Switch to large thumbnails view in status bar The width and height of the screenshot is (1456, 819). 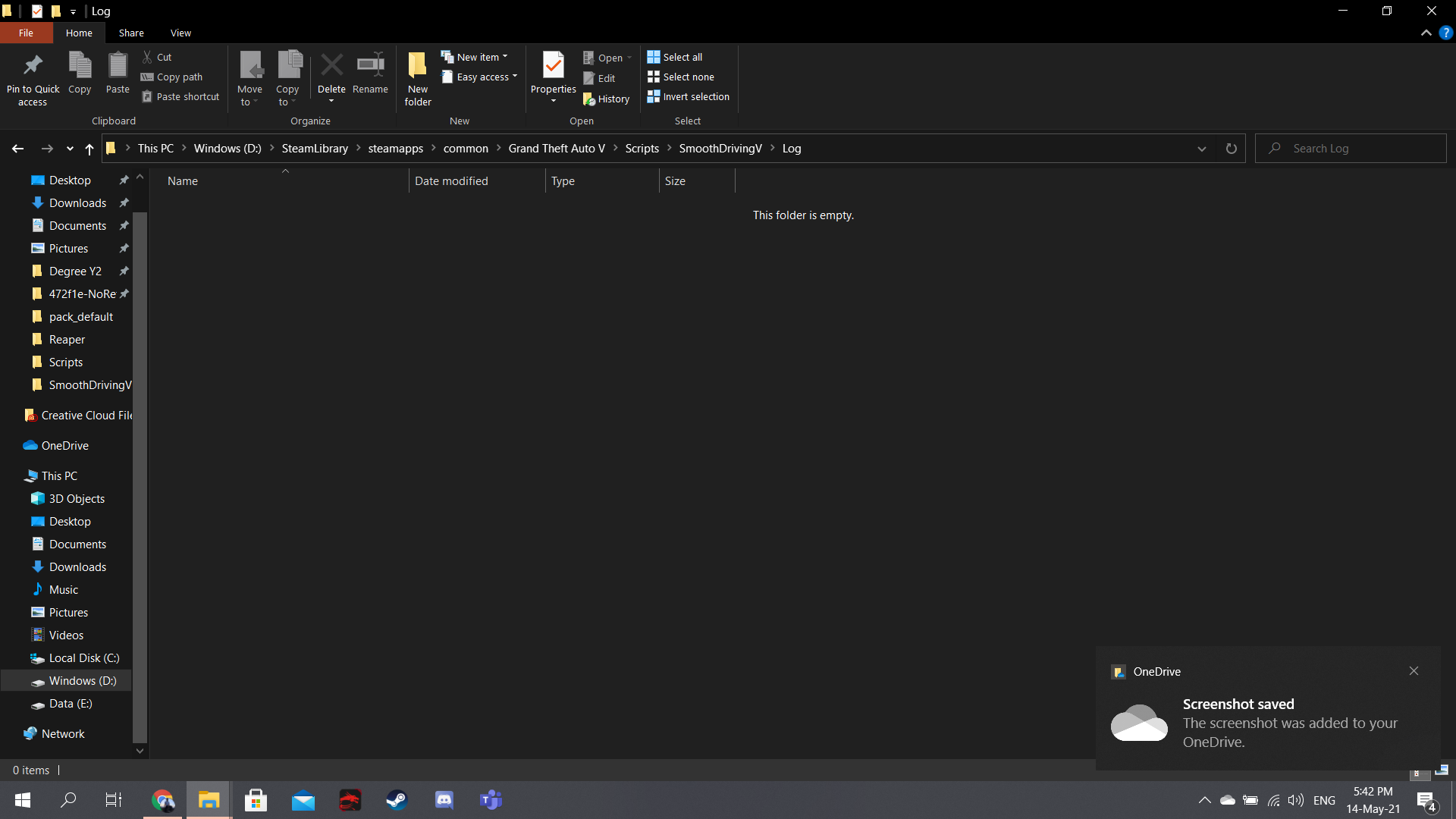coord(1442,770)
